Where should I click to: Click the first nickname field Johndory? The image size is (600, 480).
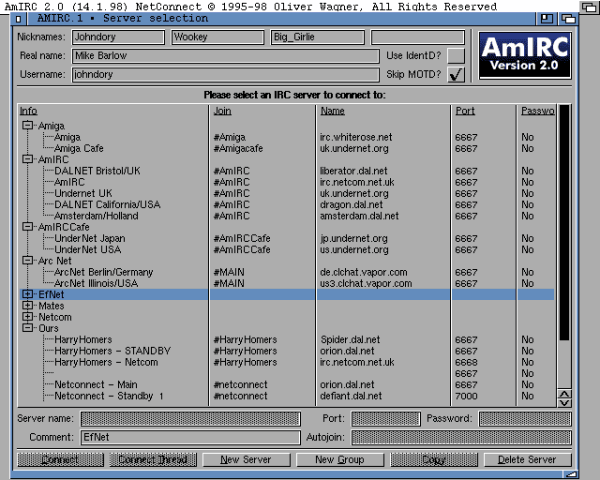point(118,37)
